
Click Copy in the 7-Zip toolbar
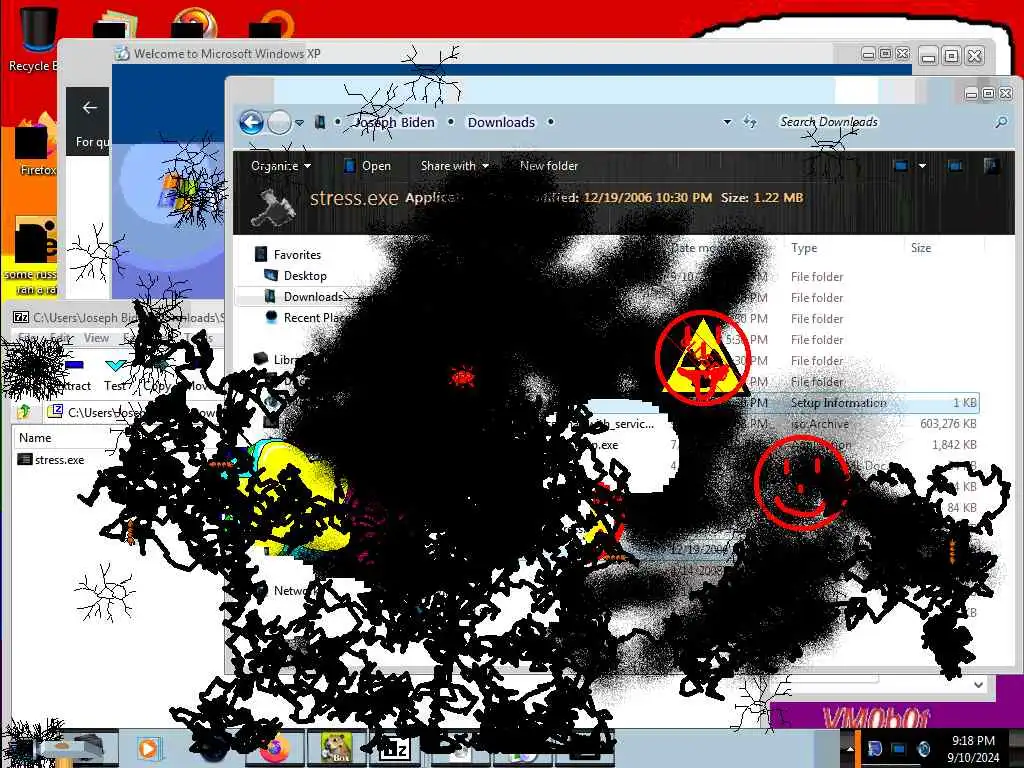[155, 376]
